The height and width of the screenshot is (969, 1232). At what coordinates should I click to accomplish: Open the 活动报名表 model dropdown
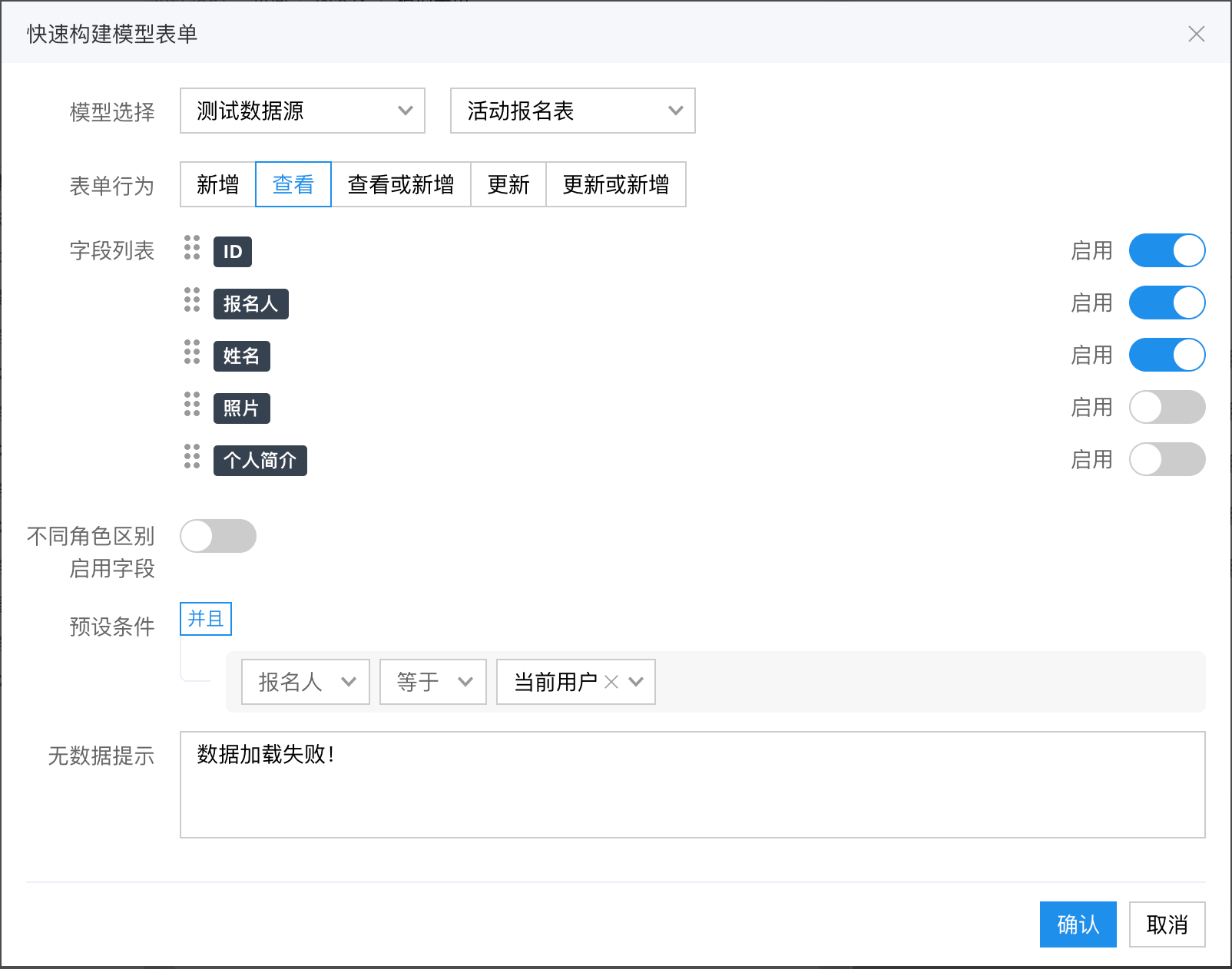pos(573,111)
